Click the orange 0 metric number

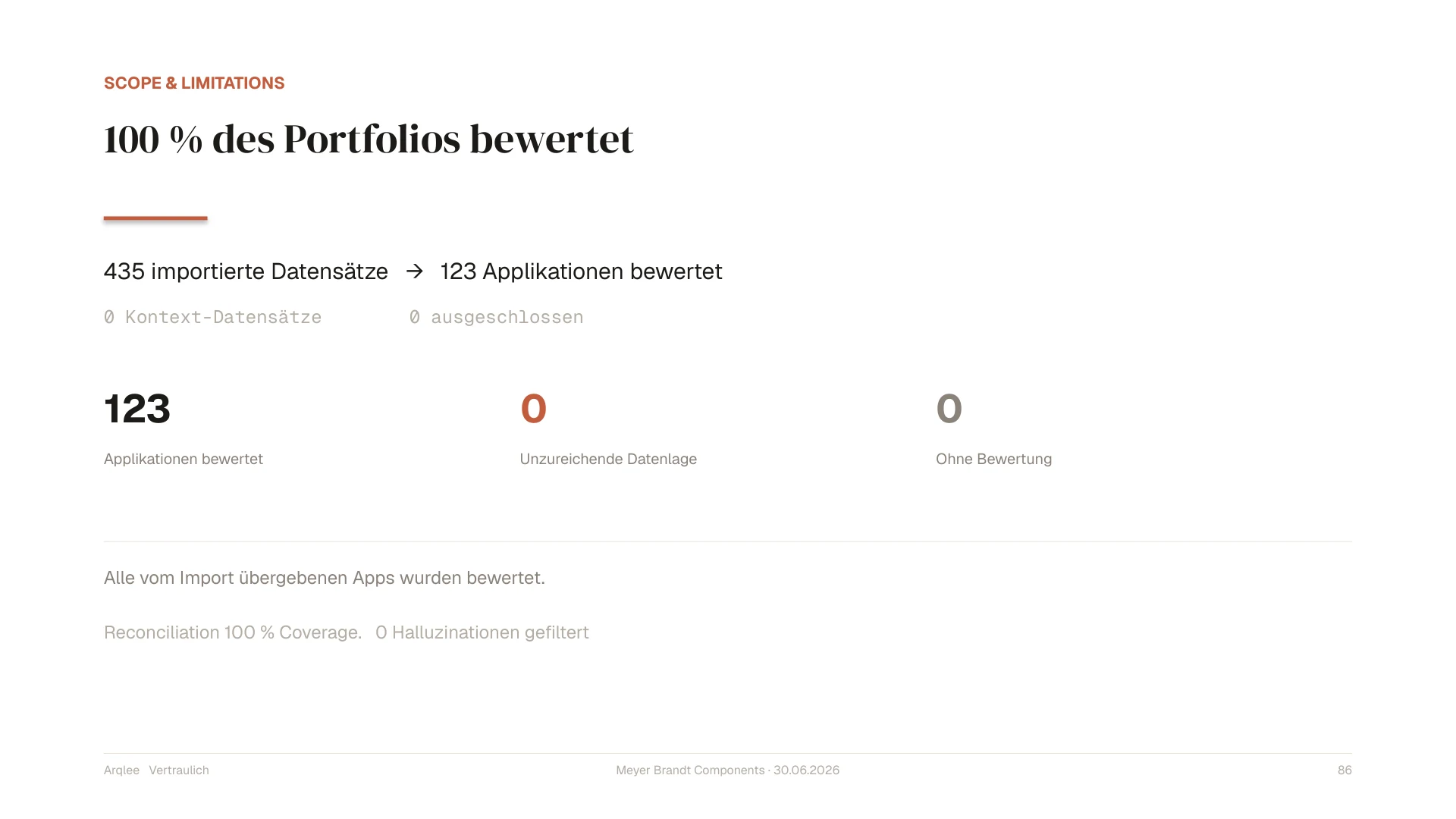pos(533,409)
